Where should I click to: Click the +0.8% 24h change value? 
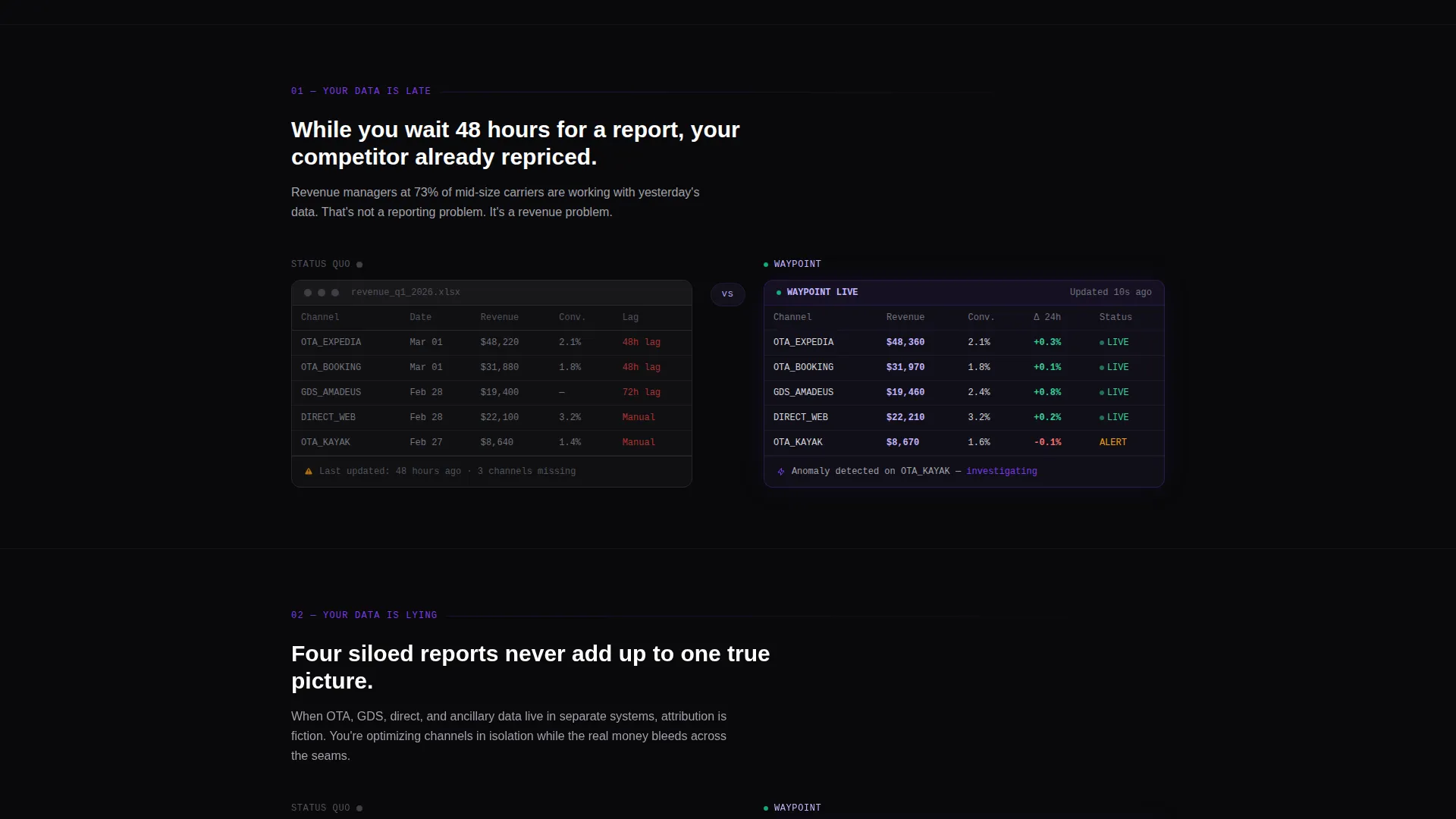1047,393
